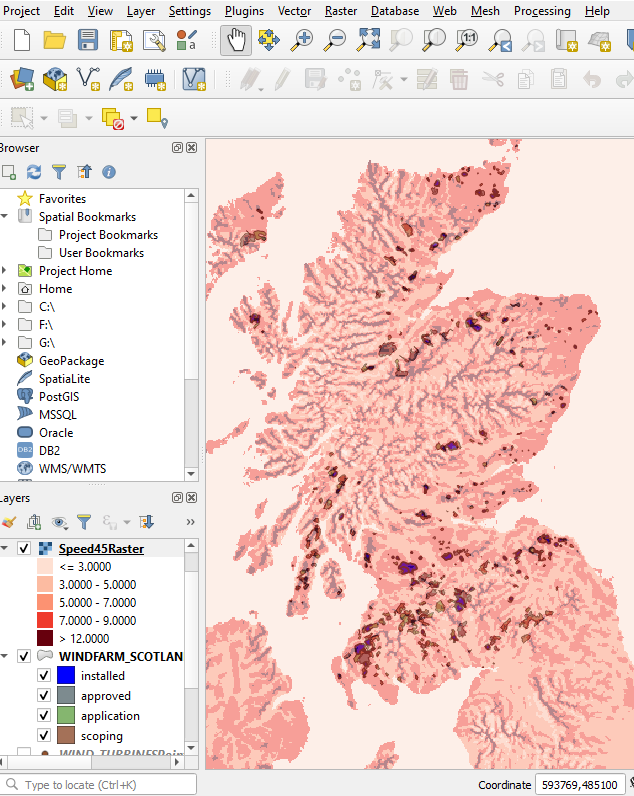This screenshot has width=634, height=796.
Task: Uncheck the scoping windfarm category
Action: pos(44,735)
